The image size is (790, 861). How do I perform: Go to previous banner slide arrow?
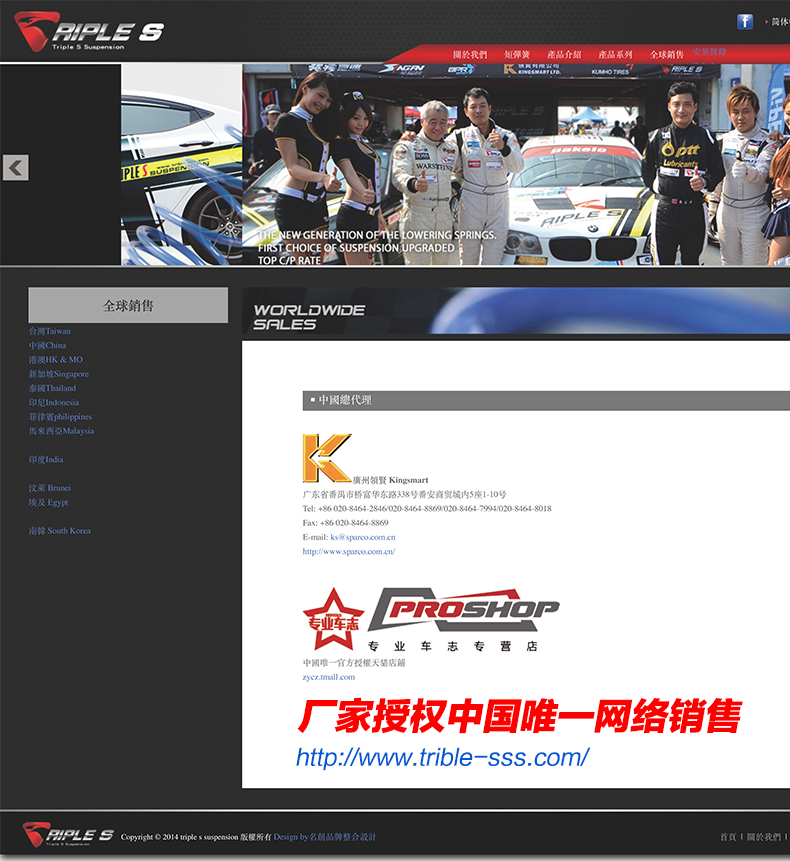pyautogui.click(x=15, y=167)
